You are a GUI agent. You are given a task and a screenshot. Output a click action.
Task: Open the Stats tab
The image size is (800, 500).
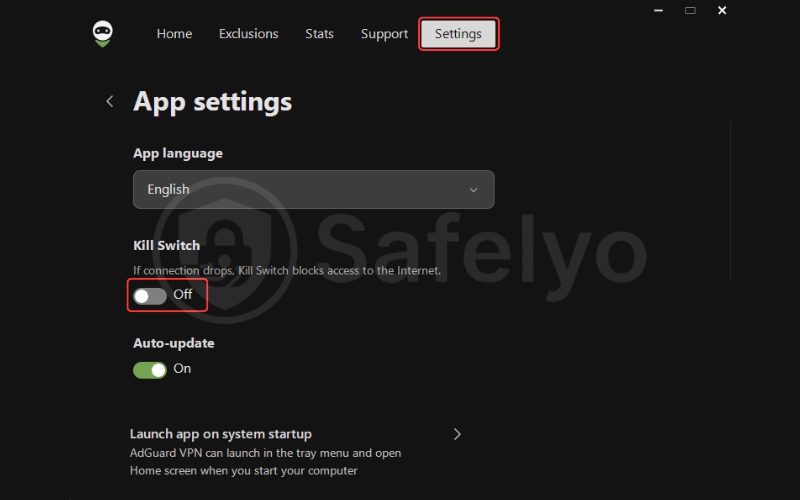(319, 34)
